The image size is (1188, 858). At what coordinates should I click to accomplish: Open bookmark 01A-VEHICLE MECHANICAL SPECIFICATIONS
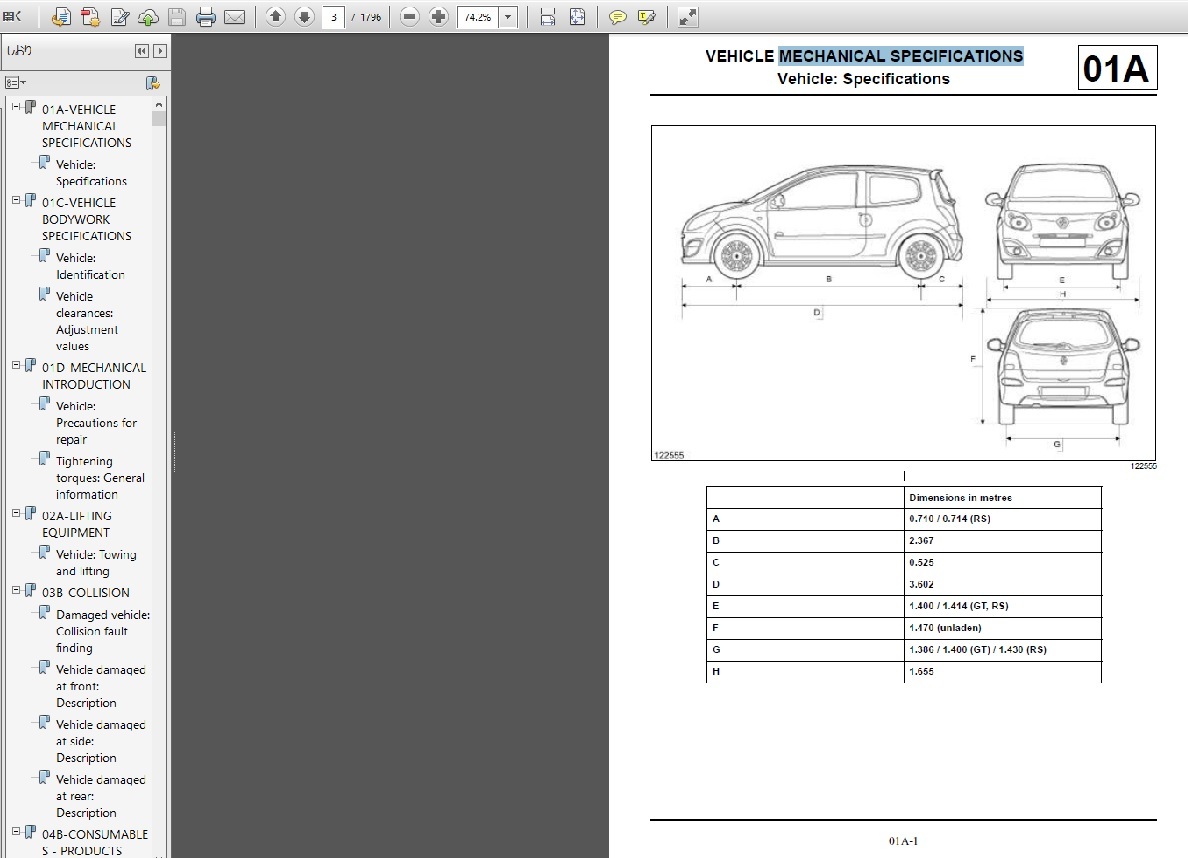pos(86,126)
